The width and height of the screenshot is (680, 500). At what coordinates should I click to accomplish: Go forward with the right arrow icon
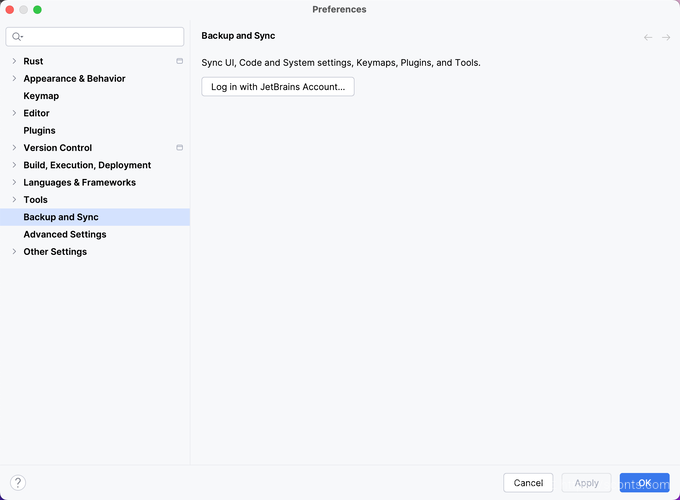tap(666, 37)
